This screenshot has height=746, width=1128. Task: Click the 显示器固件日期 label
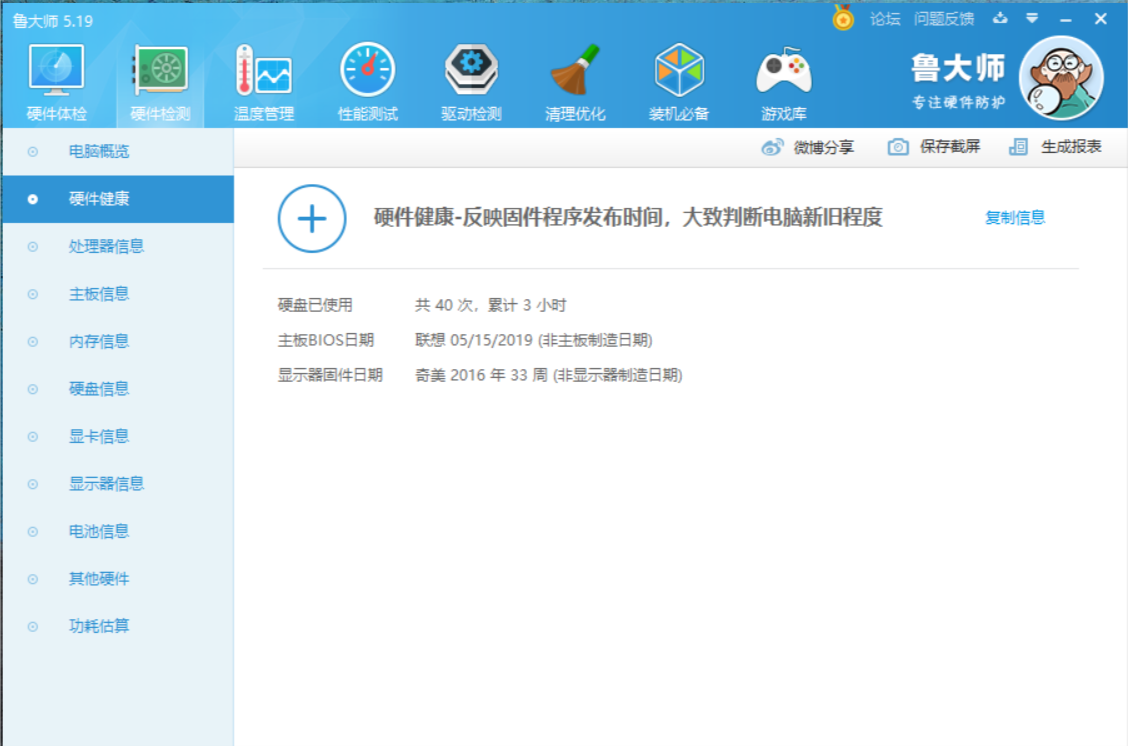(x=330, y=376)
